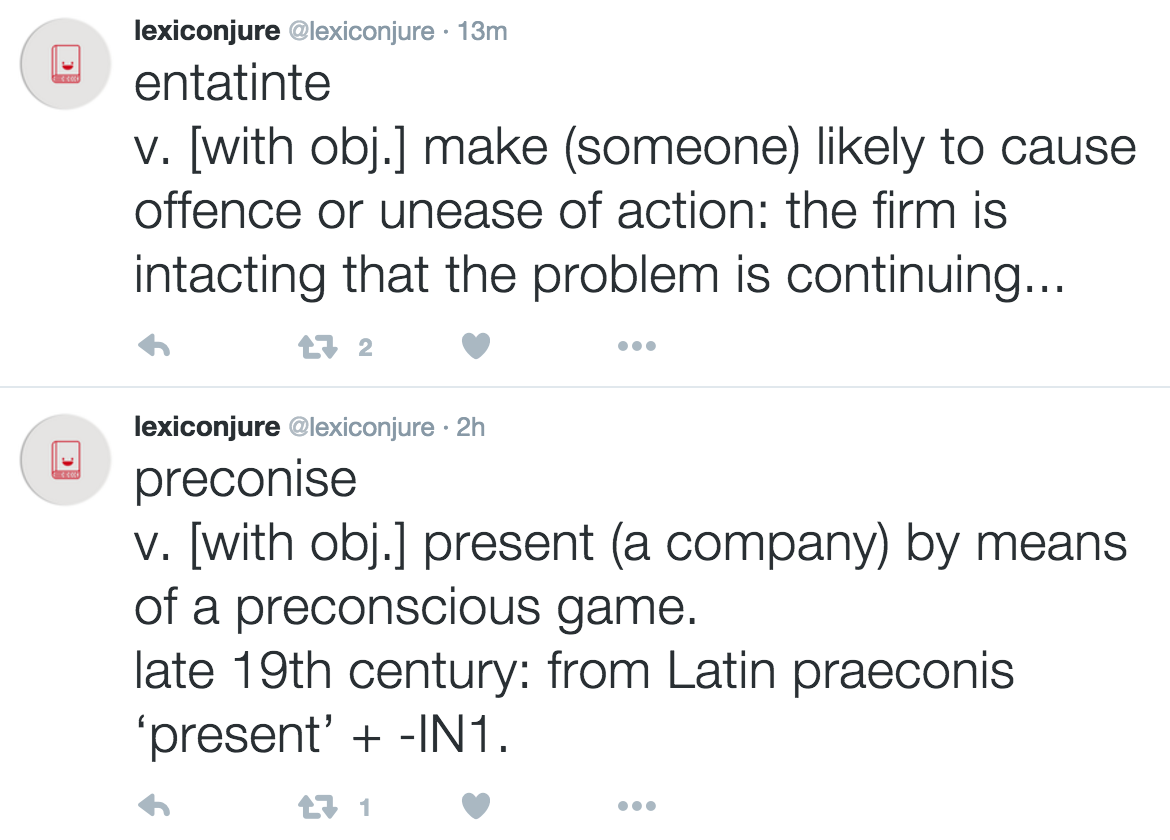The height and width of the screenshot is (840, 1170).
Task: Click the retweet count of 1
Action: point(364,807)
